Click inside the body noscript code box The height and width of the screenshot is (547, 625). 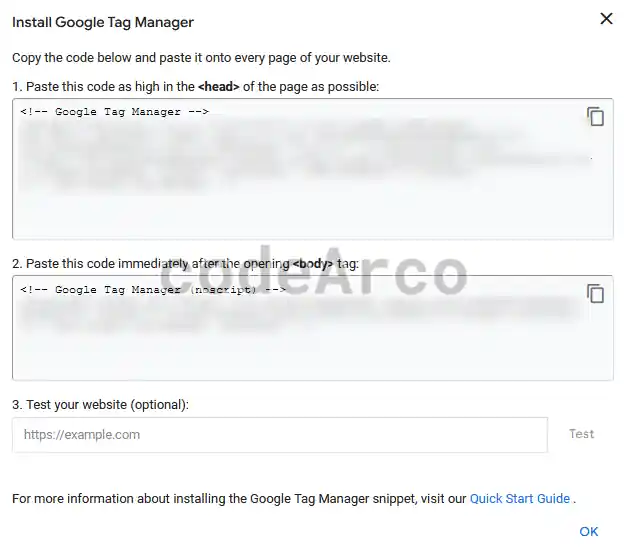pyautogui.click(x=312, y=328)
